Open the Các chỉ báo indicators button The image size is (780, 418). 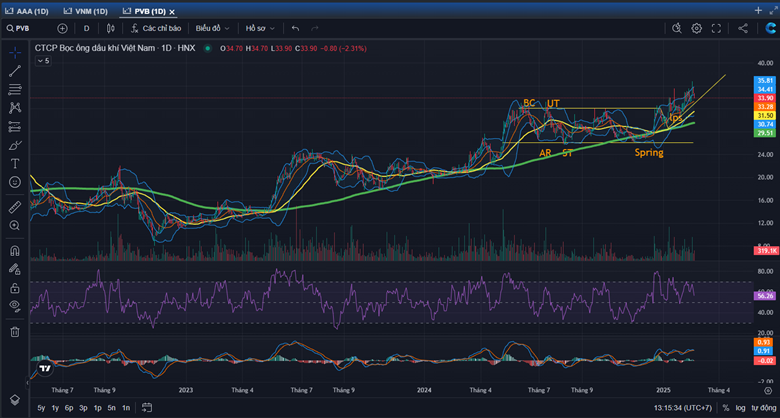pos(155,29)
